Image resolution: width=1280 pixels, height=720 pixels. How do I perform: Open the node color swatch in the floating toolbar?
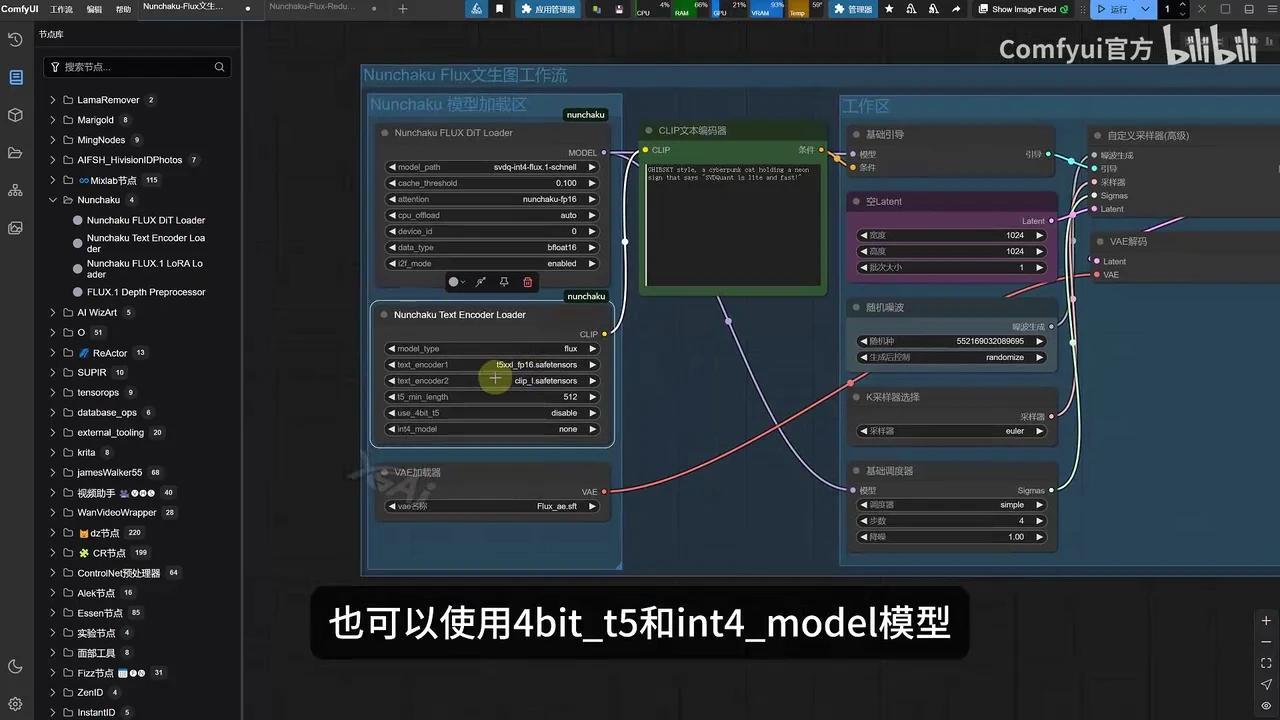coord(456,283)
